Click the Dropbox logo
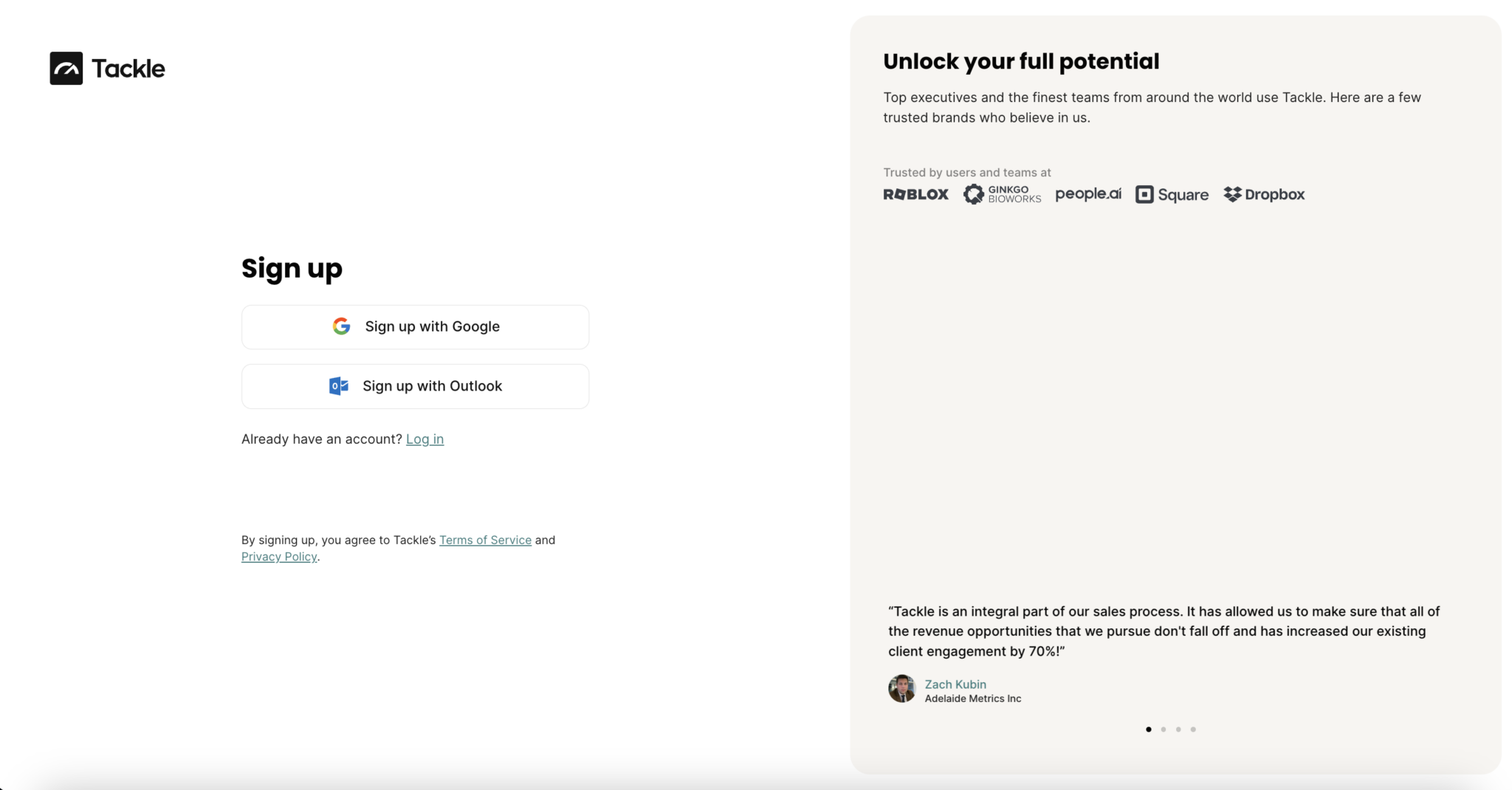Screen dimensions: 1512x790 [1264, 194]
